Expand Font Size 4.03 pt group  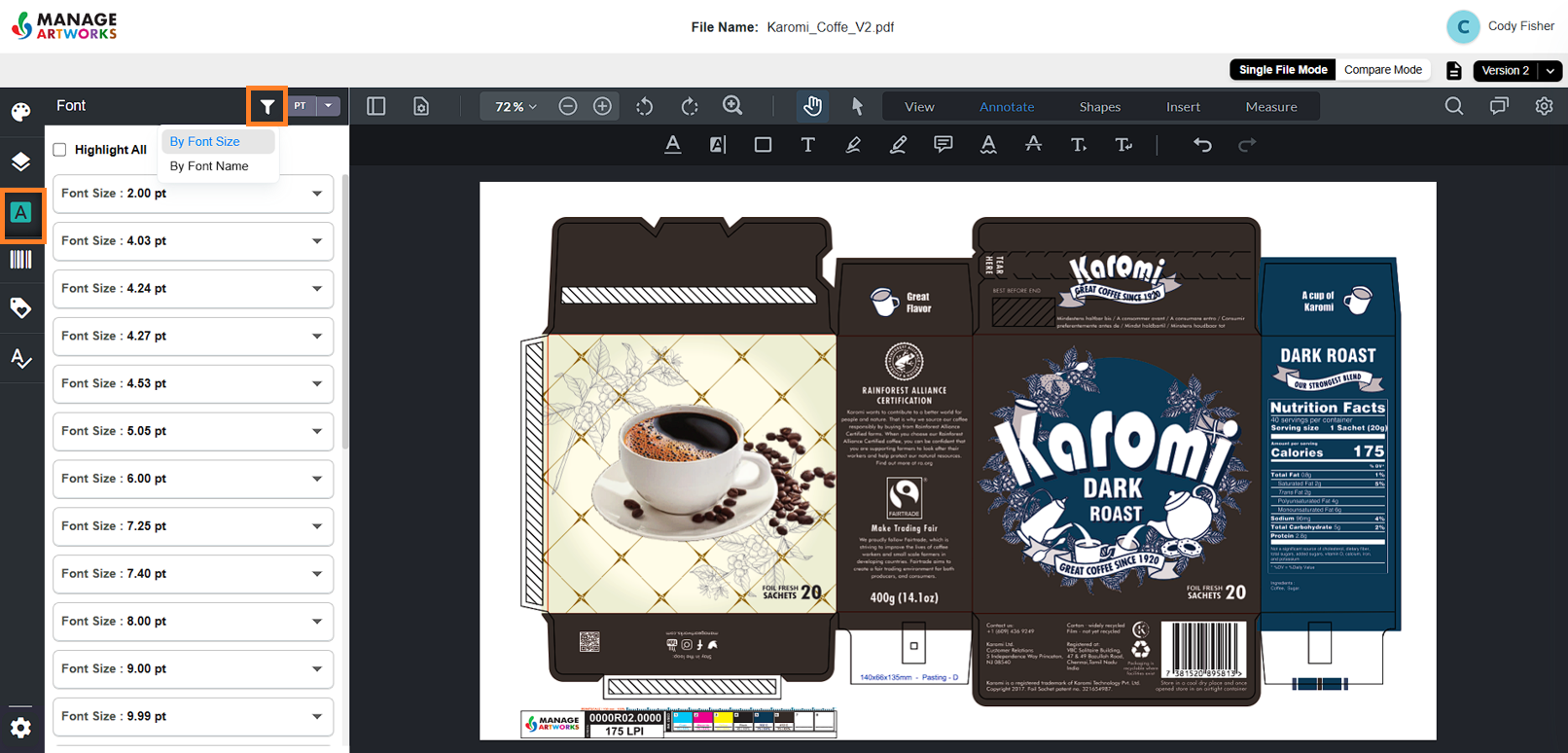pos(194,241)
